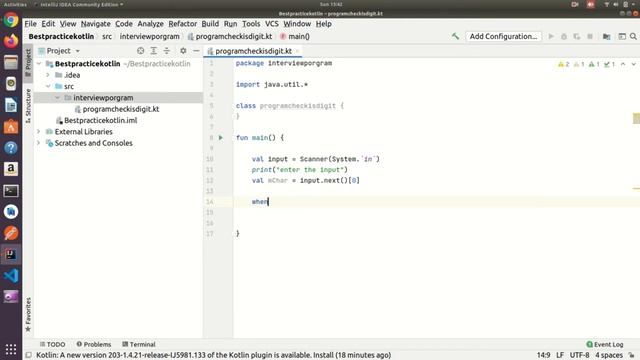This screenshot has height=360, width=640.
Task: Open the Activities overview
Action: [x=15, y=4]
